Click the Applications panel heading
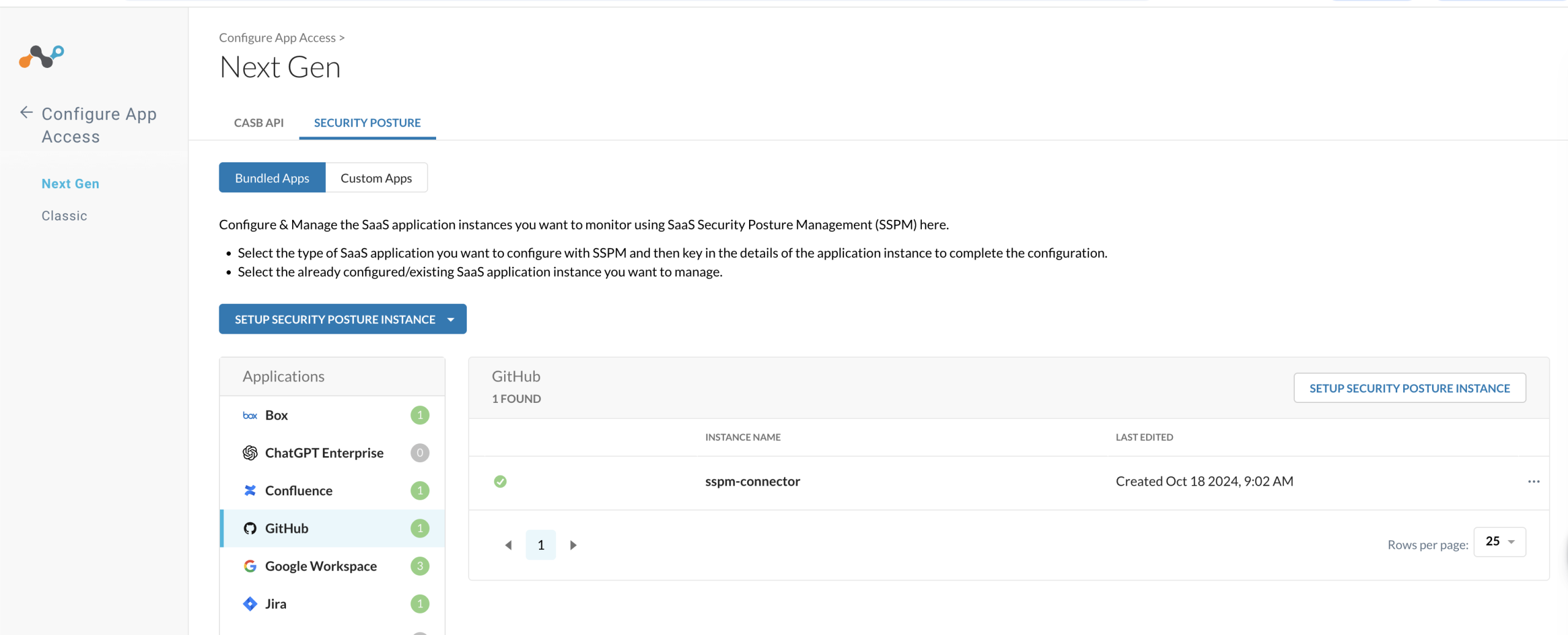This screenshot has height=635, width=1568. pos(284,377)
